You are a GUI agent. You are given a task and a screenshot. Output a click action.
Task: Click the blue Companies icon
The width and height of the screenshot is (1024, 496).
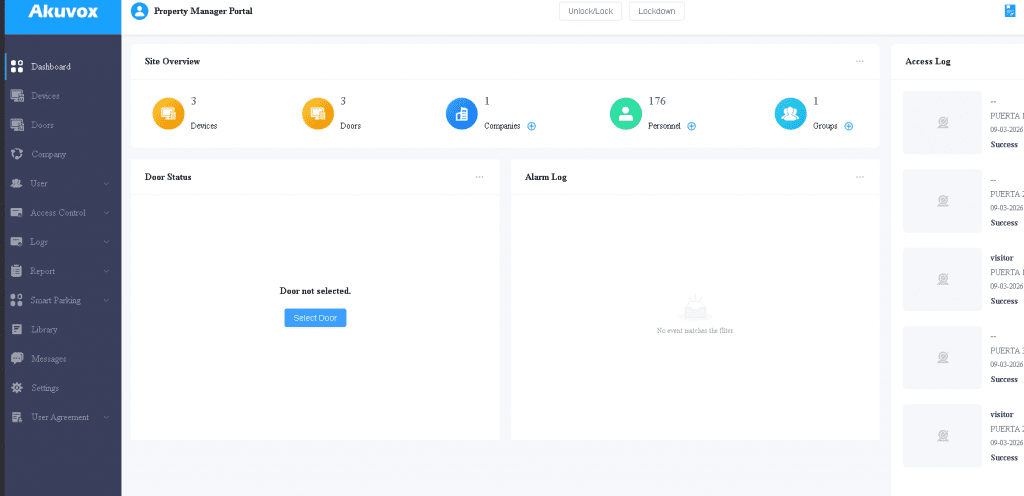[x=461, y=114]
